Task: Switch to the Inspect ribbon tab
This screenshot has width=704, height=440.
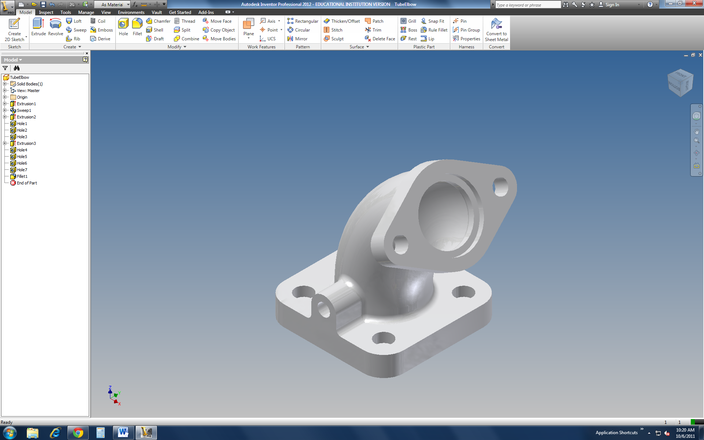Action: (x=46, y=12)
